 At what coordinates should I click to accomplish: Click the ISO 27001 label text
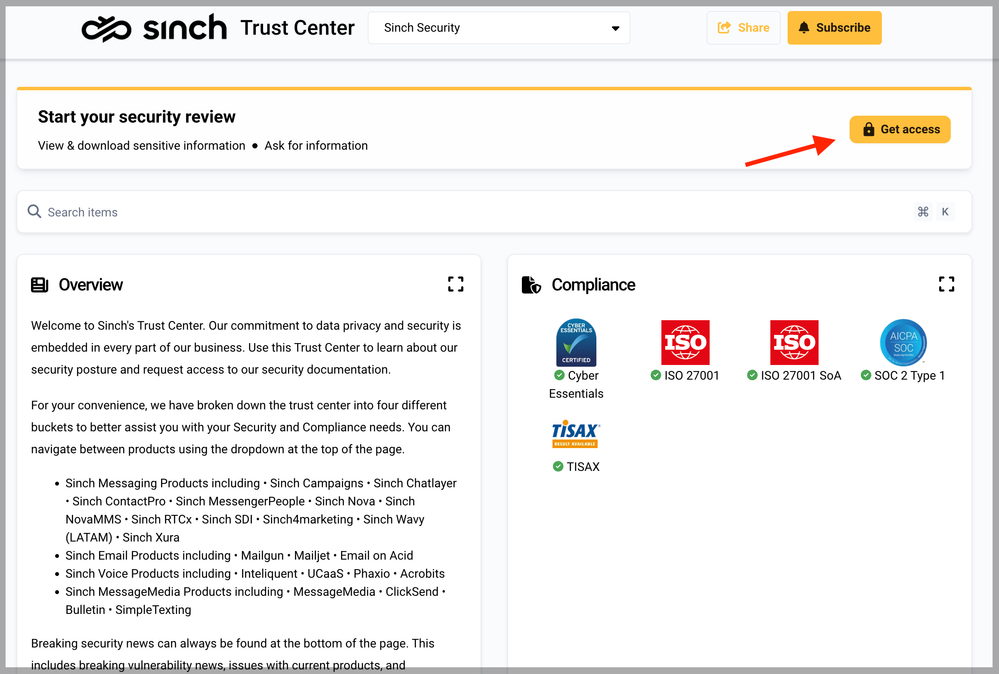click(x=692, y=376)
